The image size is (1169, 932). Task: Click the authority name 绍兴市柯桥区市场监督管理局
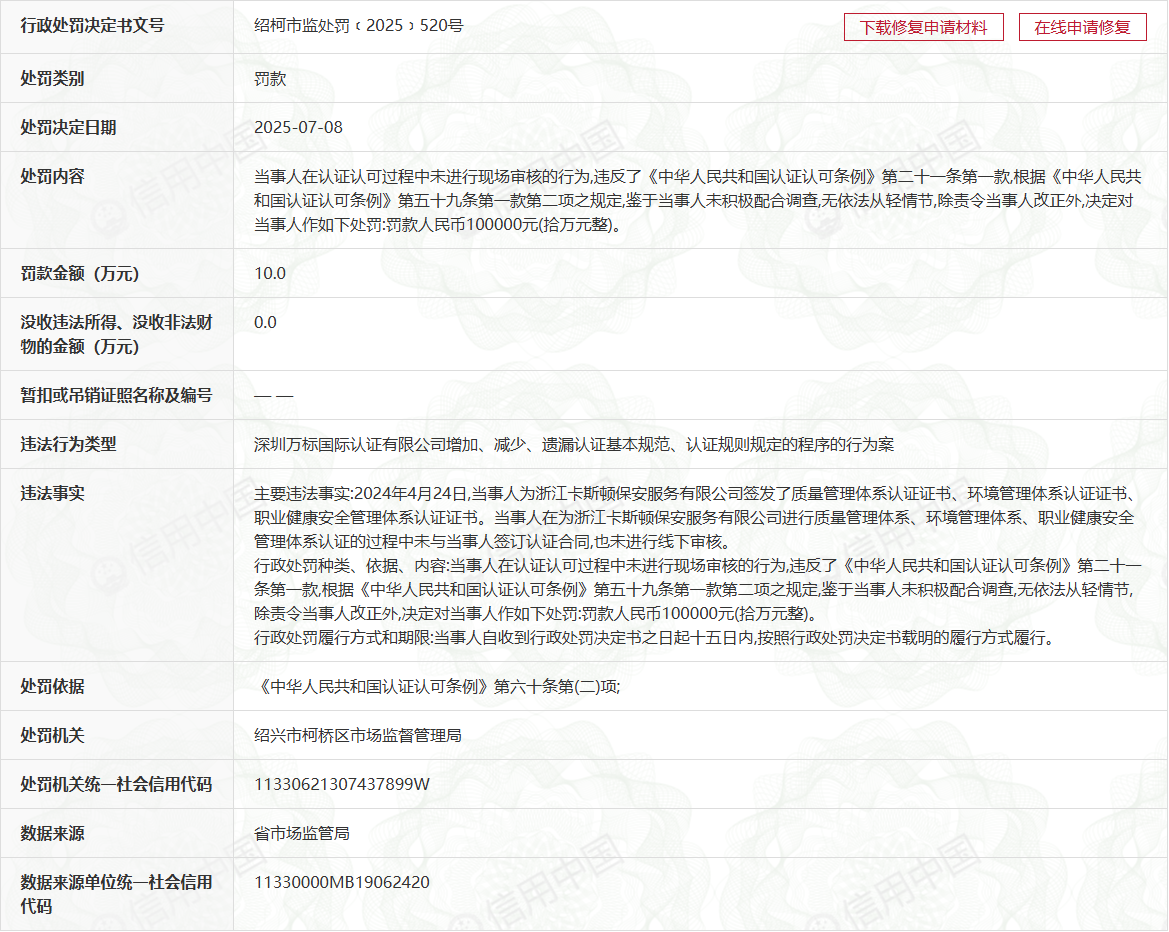pyautogui.click(x=357, y=735)
